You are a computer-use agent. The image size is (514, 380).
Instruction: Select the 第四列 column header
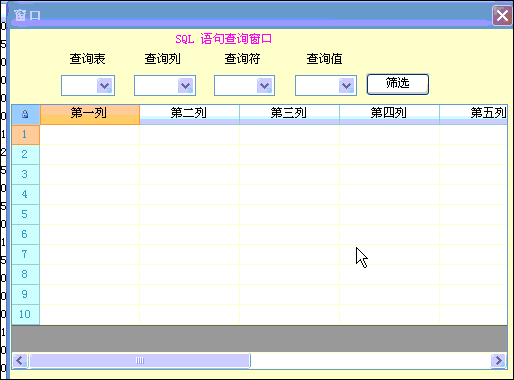click(x=389, y=114)
